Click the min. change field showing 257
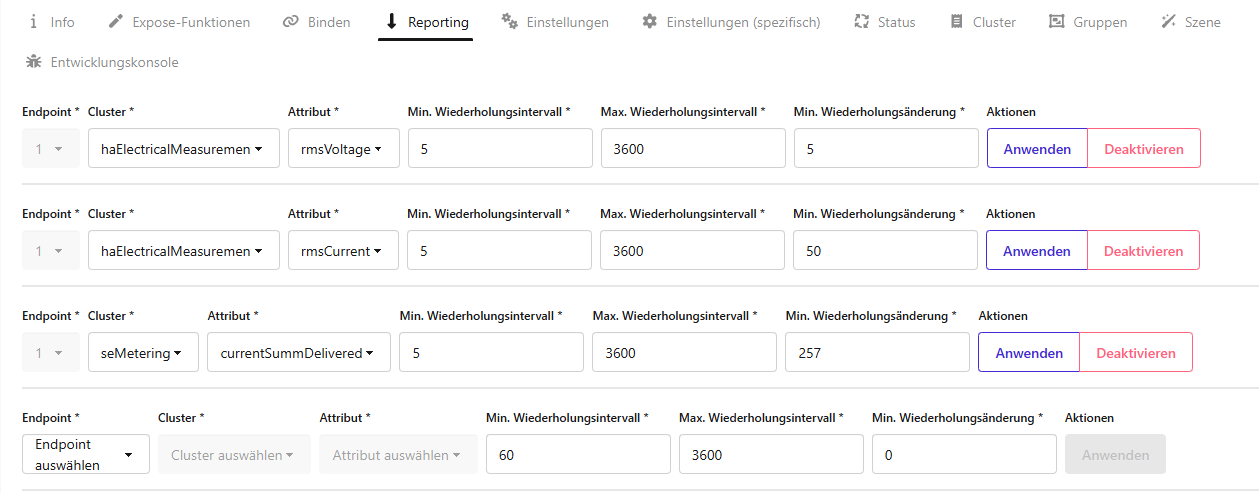1259x493 pixels. [877, 353]
